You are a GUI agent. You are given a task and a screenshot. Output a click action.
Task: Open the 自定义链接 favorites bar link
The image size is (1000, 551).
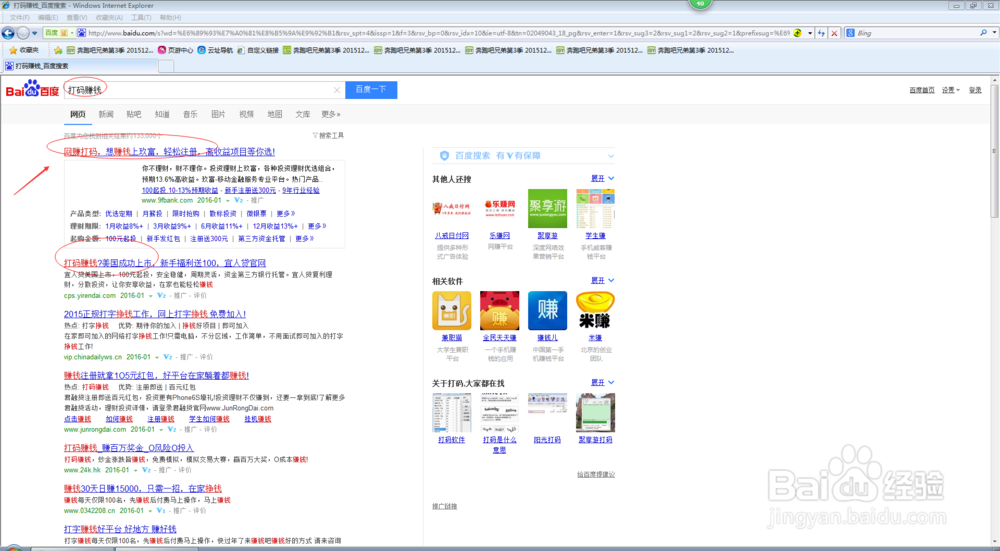pyautogui.click(x=258, y=50)
